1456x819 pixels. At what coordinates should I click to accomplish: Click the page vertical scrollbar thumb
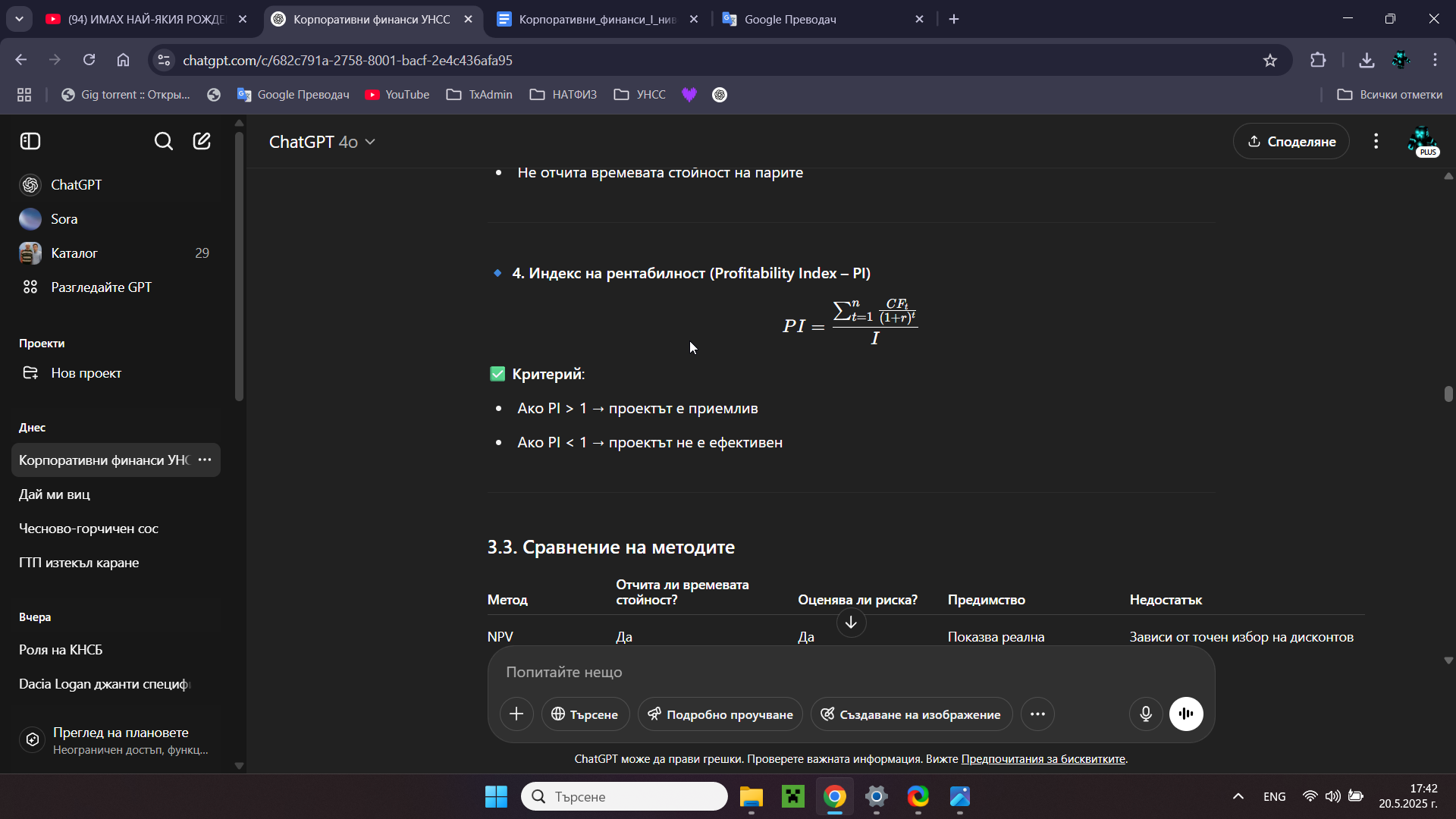point(1448,394)
